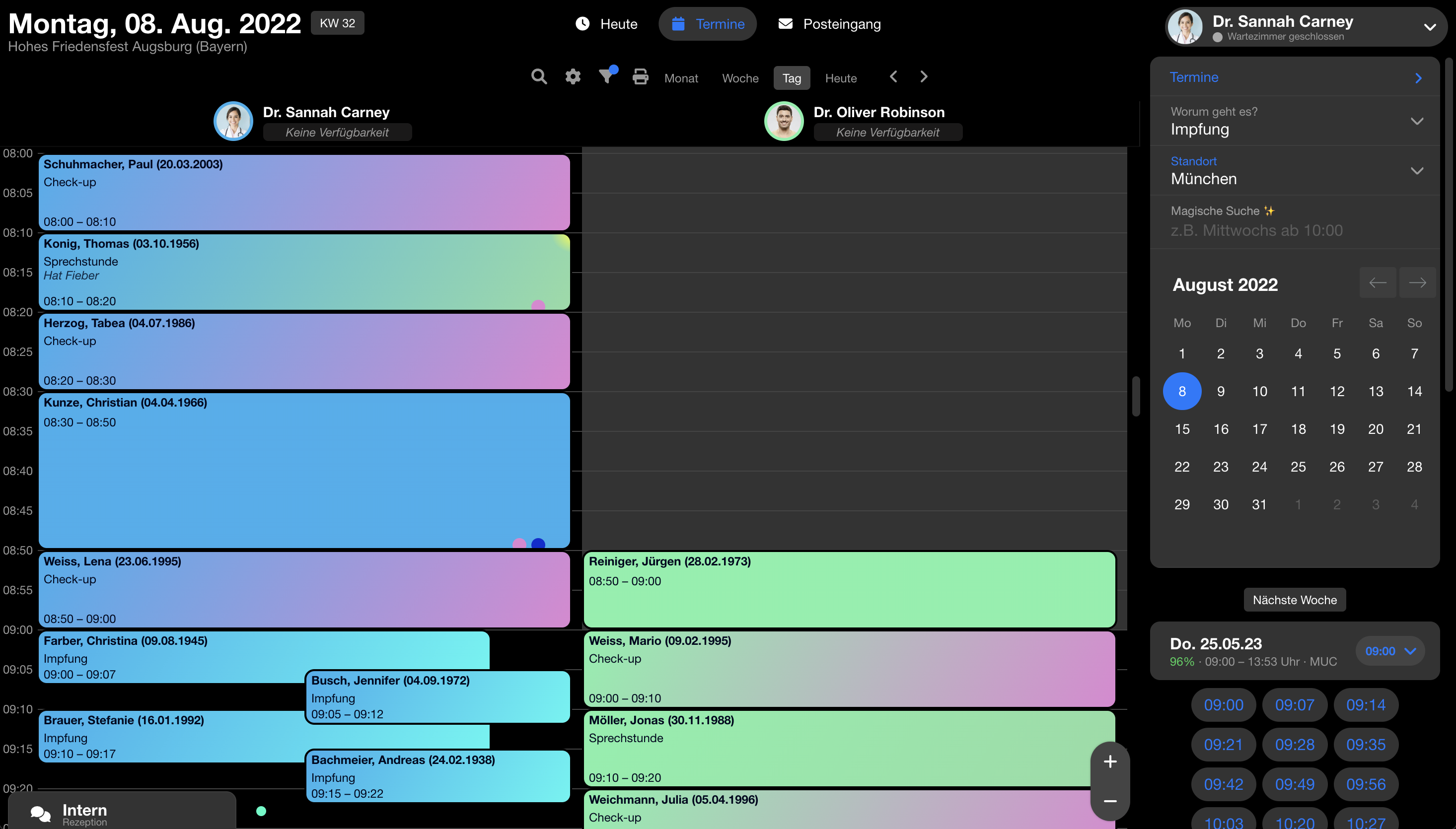Go to previous day arrow

tap(893, 77)
